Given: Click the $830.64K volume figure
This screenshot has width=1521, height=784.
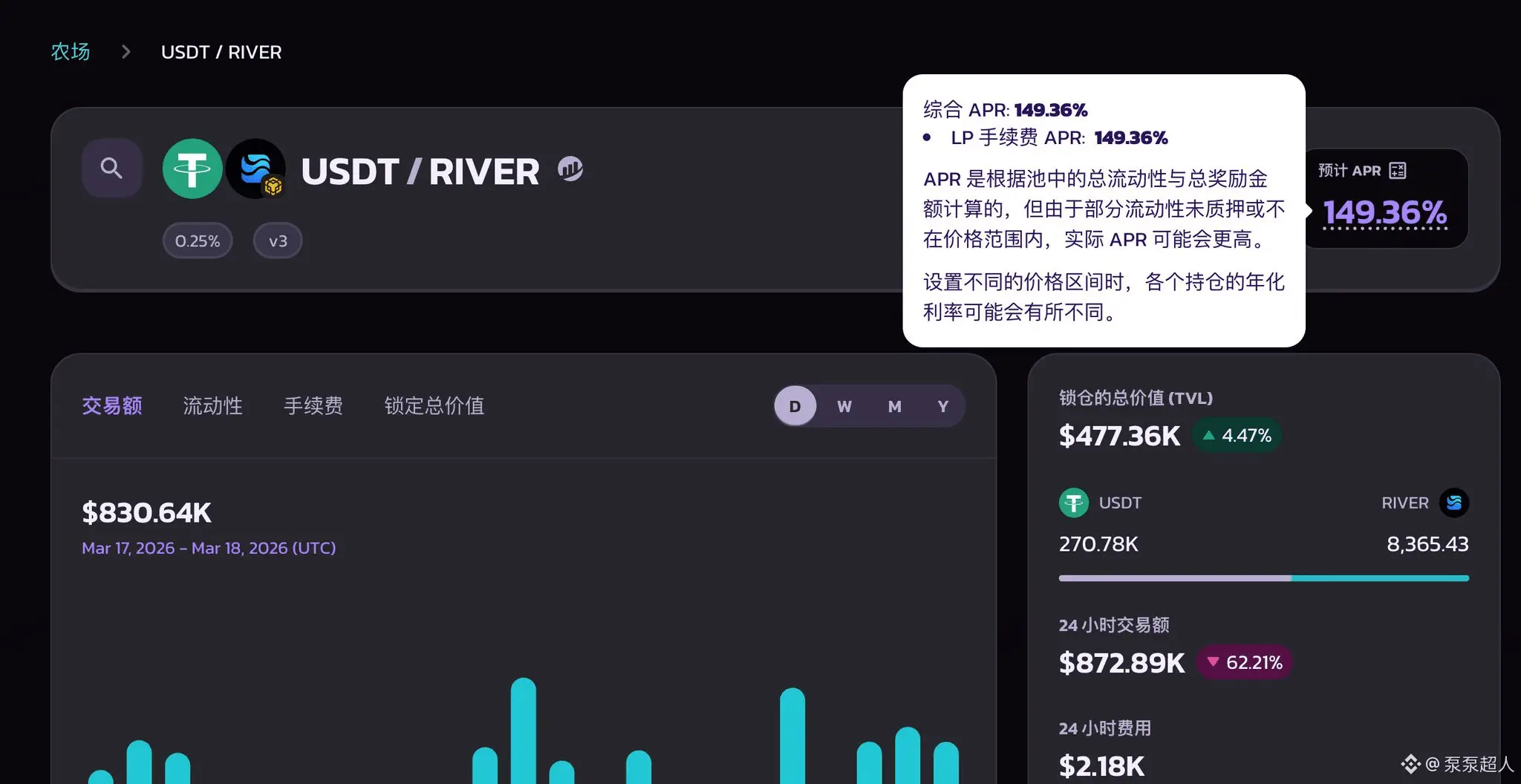Looking at the screenshot, I should pos(147,512).
